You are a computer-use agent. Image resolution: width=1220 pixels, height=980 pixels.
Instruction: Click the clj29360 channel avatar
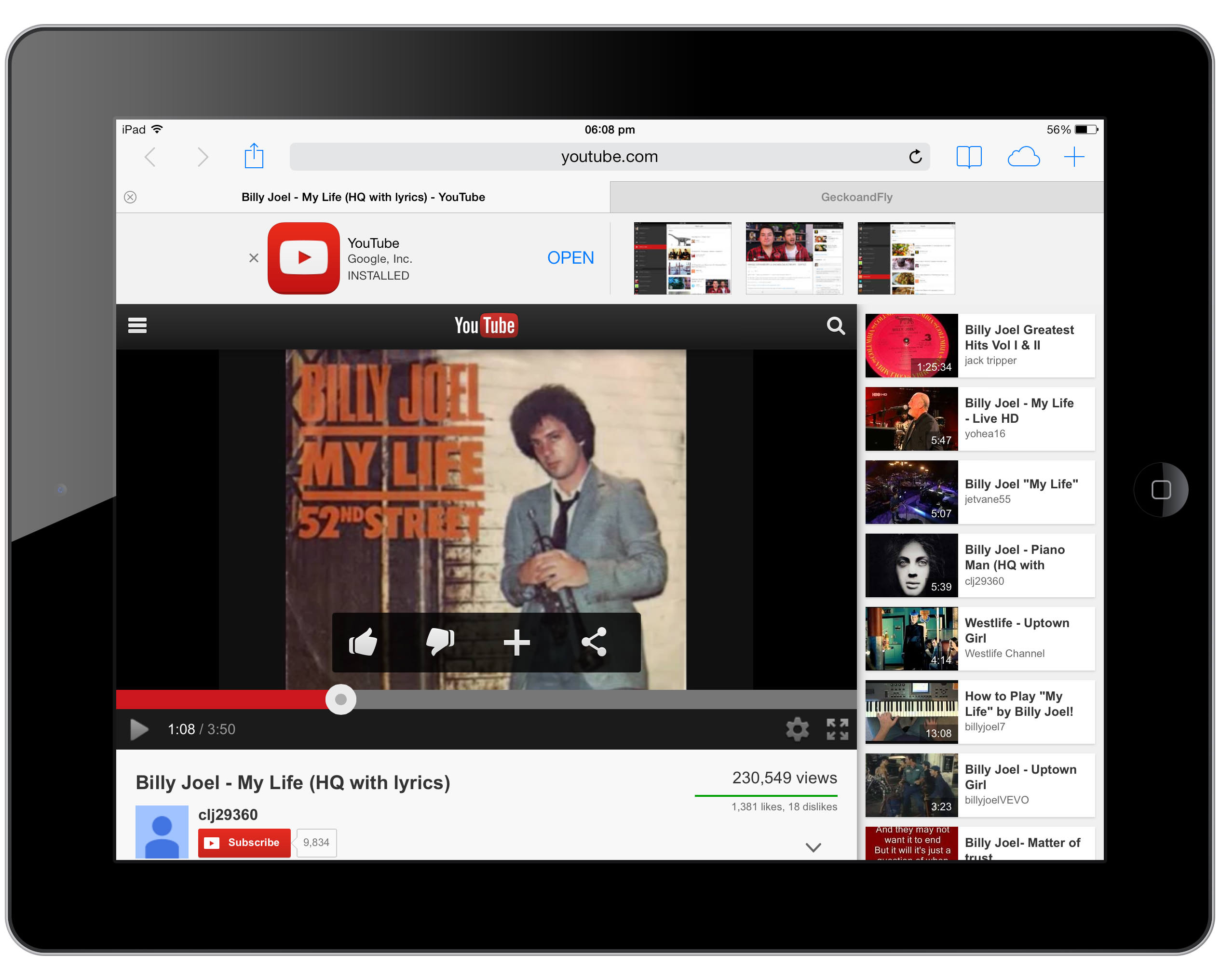pyautogui.click(x=162, y=832)
